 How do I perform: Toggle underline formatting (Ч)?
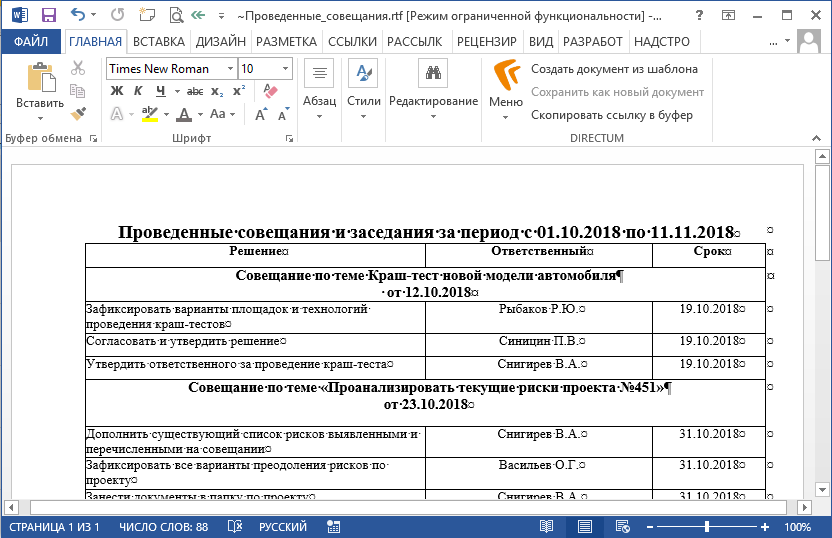click(x=161, y=91)
